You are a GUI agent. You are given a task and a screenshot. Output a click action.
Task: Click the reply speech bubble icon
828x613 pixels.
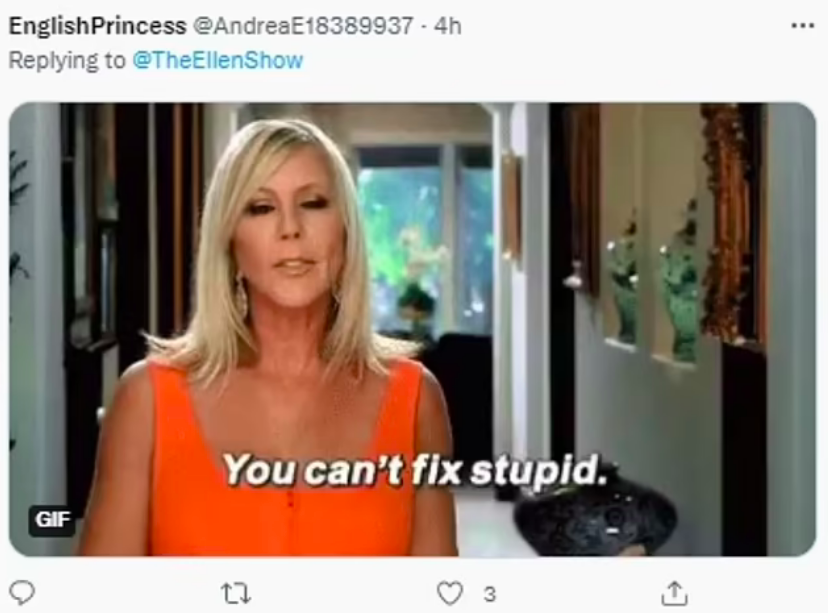[22, 592]
